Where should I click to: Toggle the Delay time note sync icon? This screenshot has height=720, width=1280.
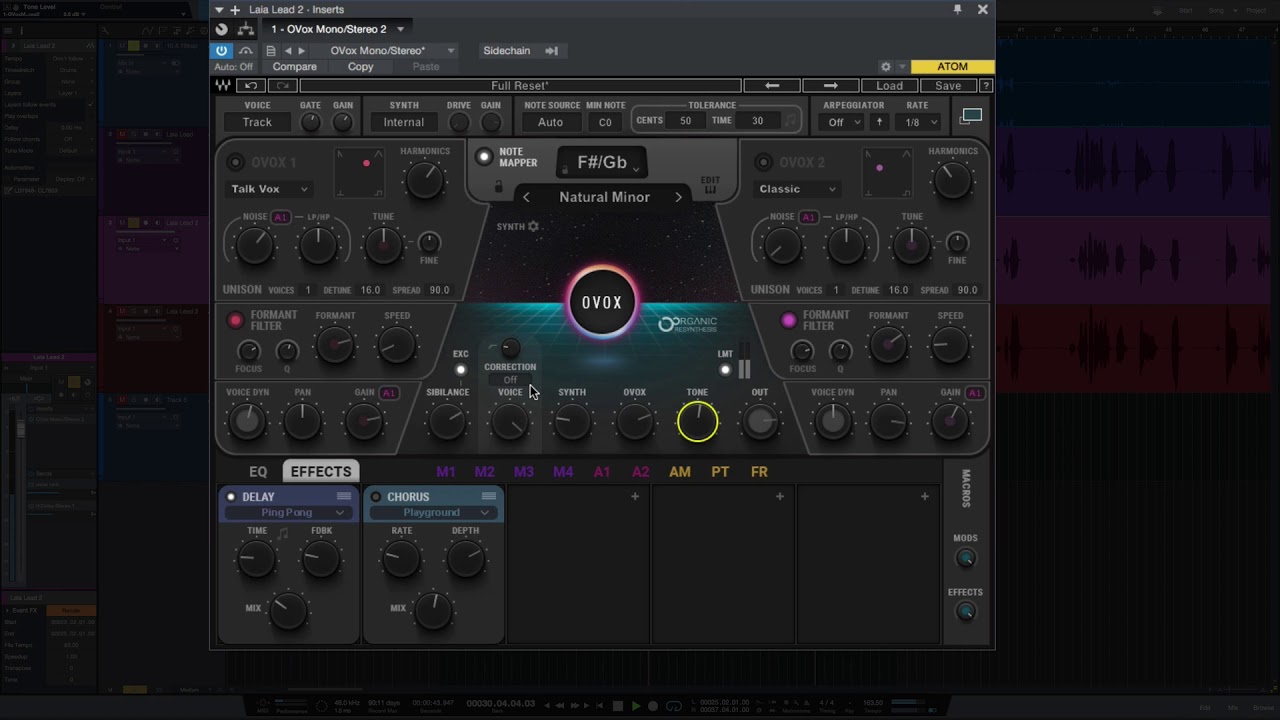click(283, 533)
